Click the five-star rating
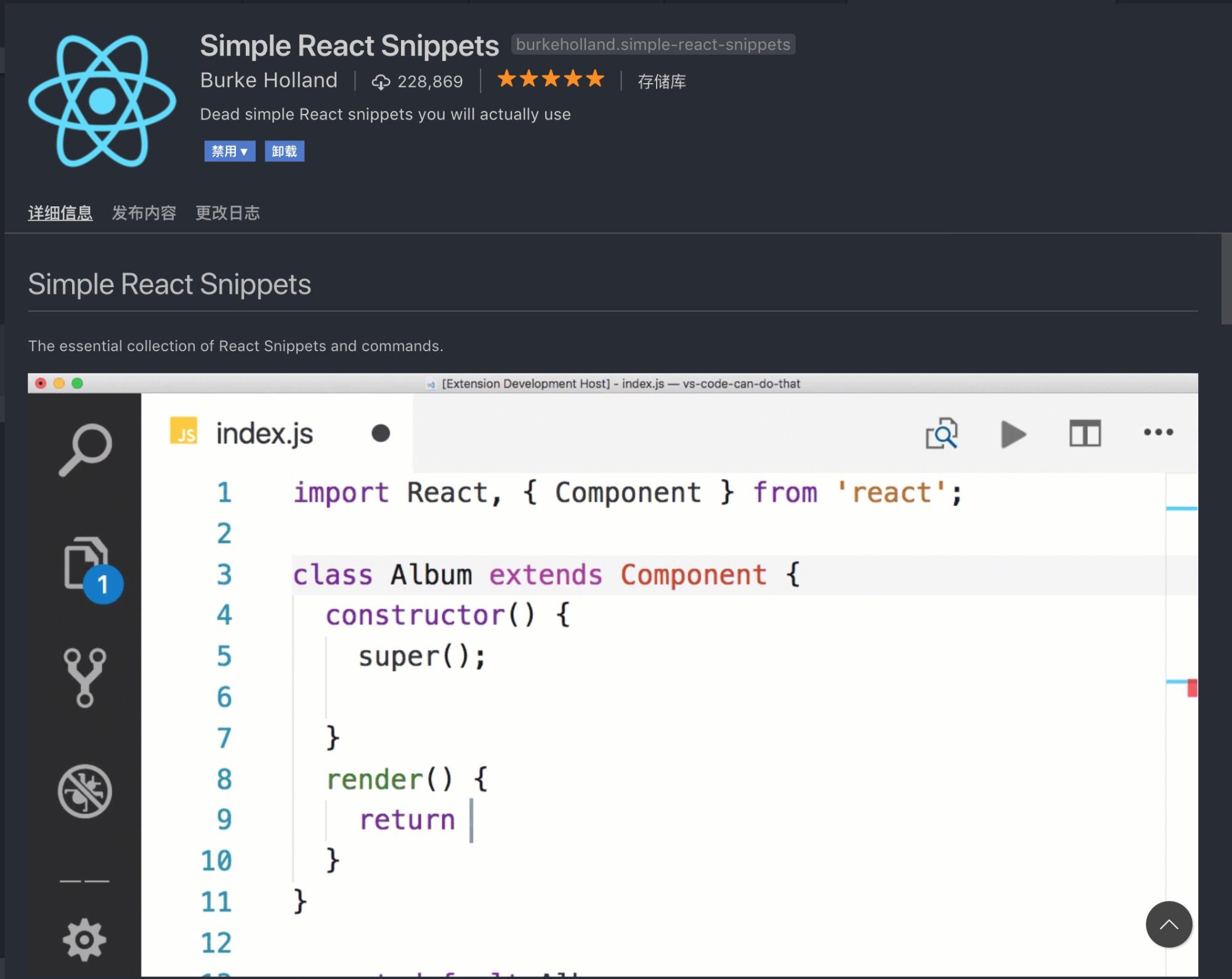This screenshot has height=979, width=1232. pyautogui.click(x=551, y=79)
